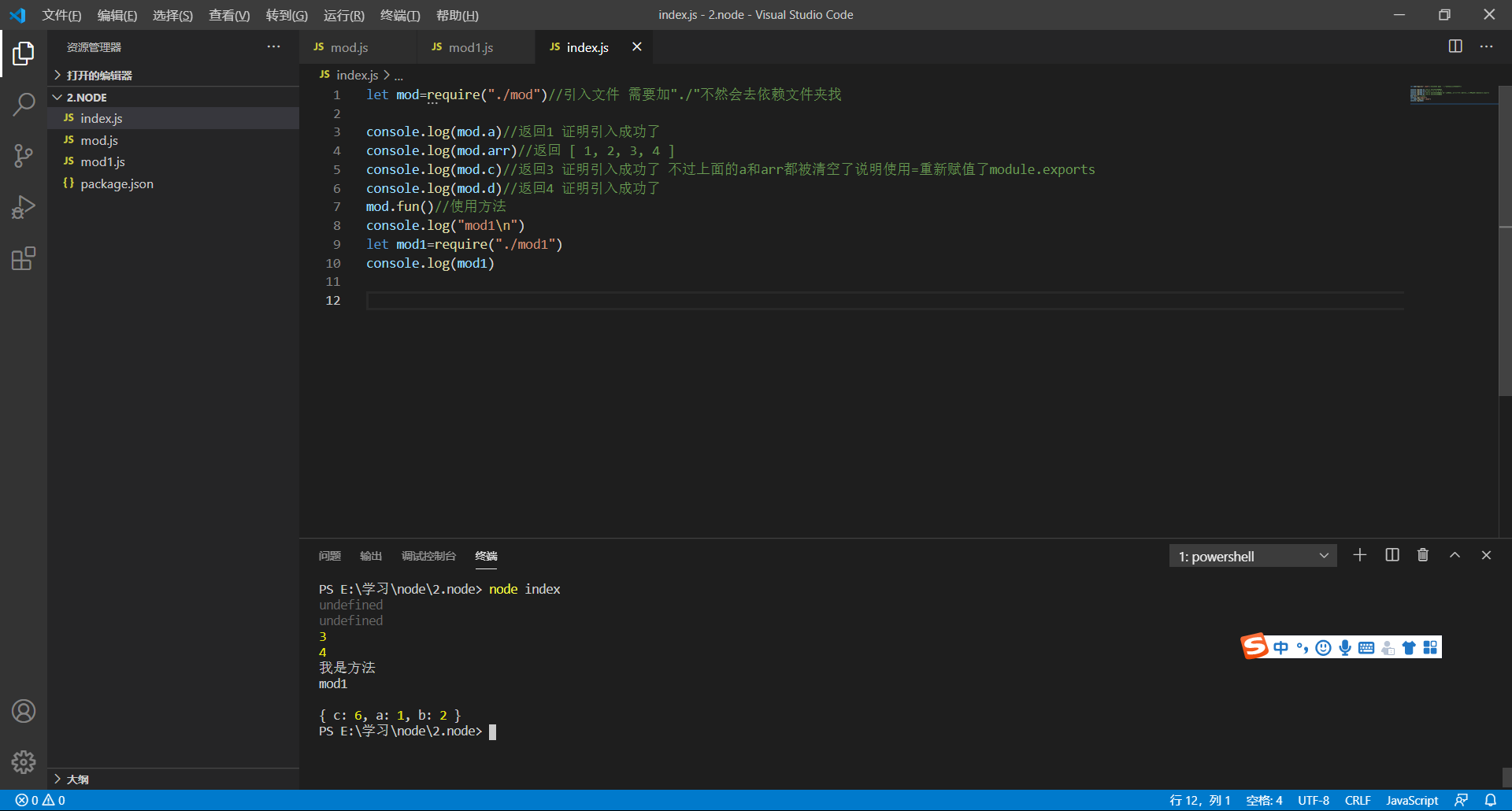Create a new terminal with plus icon
The width and height of the screenshot is (1512, 811).
coord(1359,555)
